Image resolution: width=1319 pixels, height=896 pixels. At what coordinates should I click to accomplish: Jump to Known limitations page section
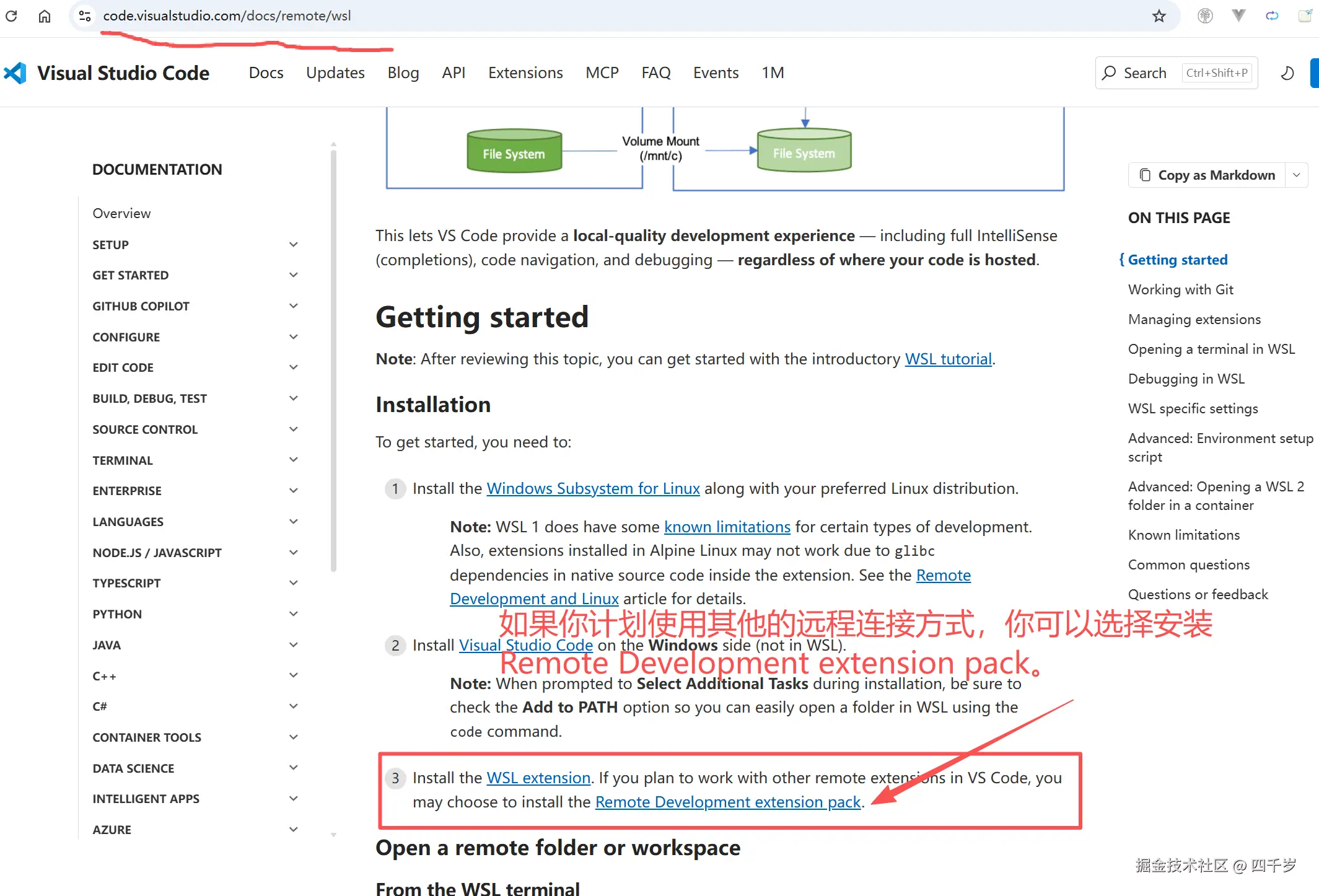coord(1183,535)
